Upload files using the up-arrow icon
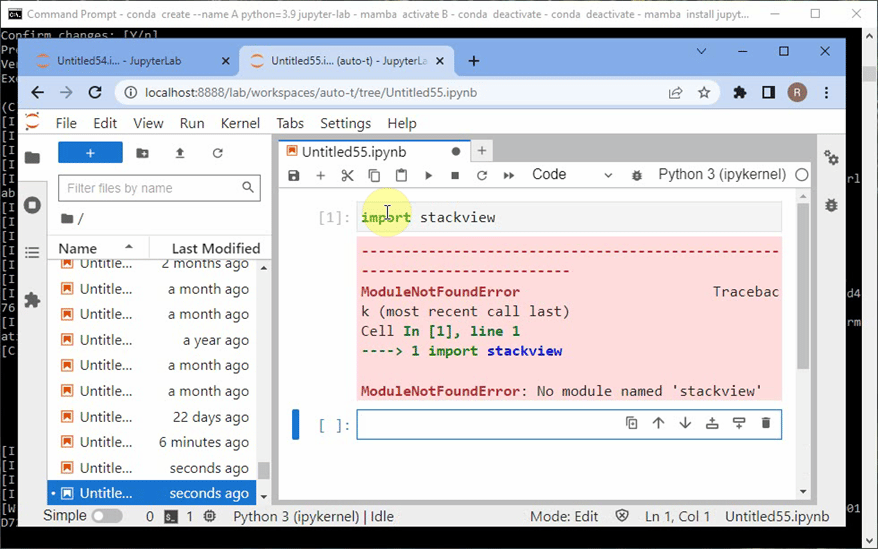 (180, 153)
